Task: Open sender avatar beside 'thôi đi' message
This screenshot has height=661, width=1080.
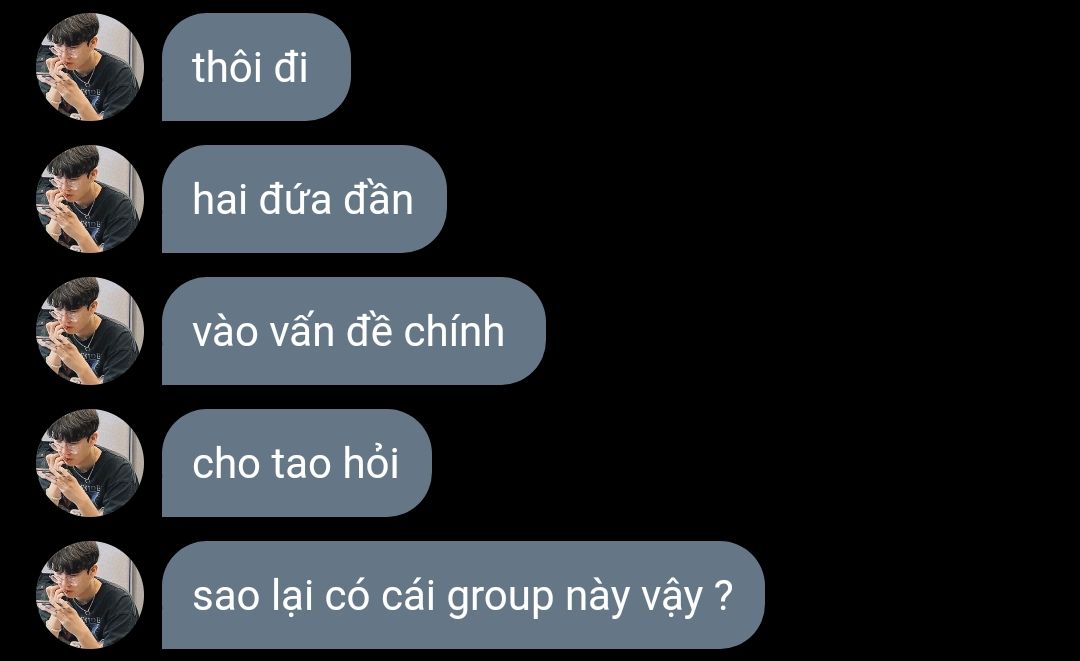Action: coord(90,67)
